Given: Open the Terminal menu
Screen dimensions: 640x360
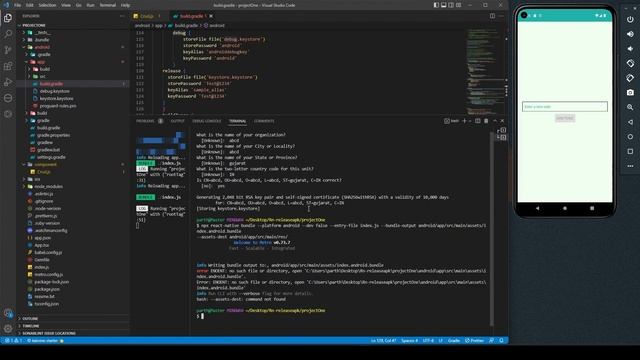Looking at the screenshot, I should coord(108,5).
